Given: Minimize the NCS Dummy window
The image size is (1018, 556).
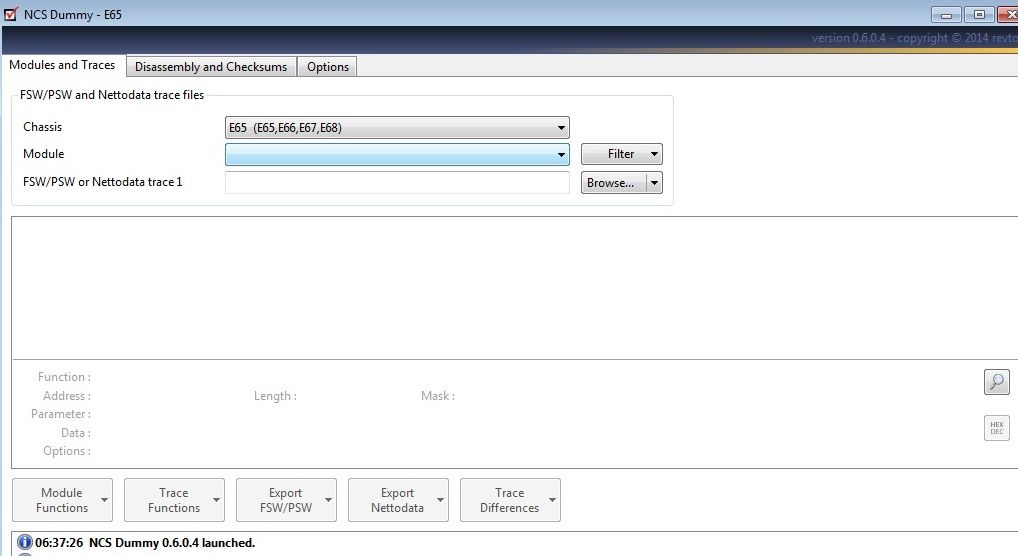Looking at the screenshot, I should [x=947, y=14].
